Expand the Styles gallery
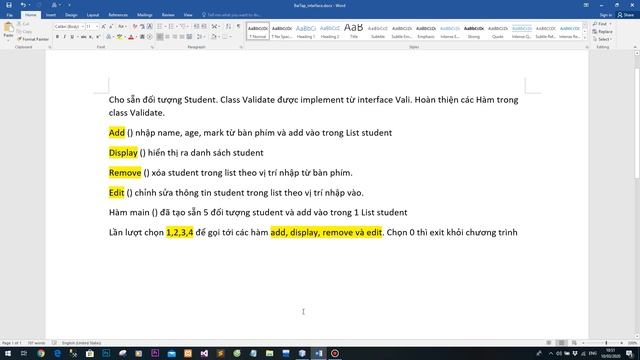Viewport: 640px width, 360px height. 584,38
